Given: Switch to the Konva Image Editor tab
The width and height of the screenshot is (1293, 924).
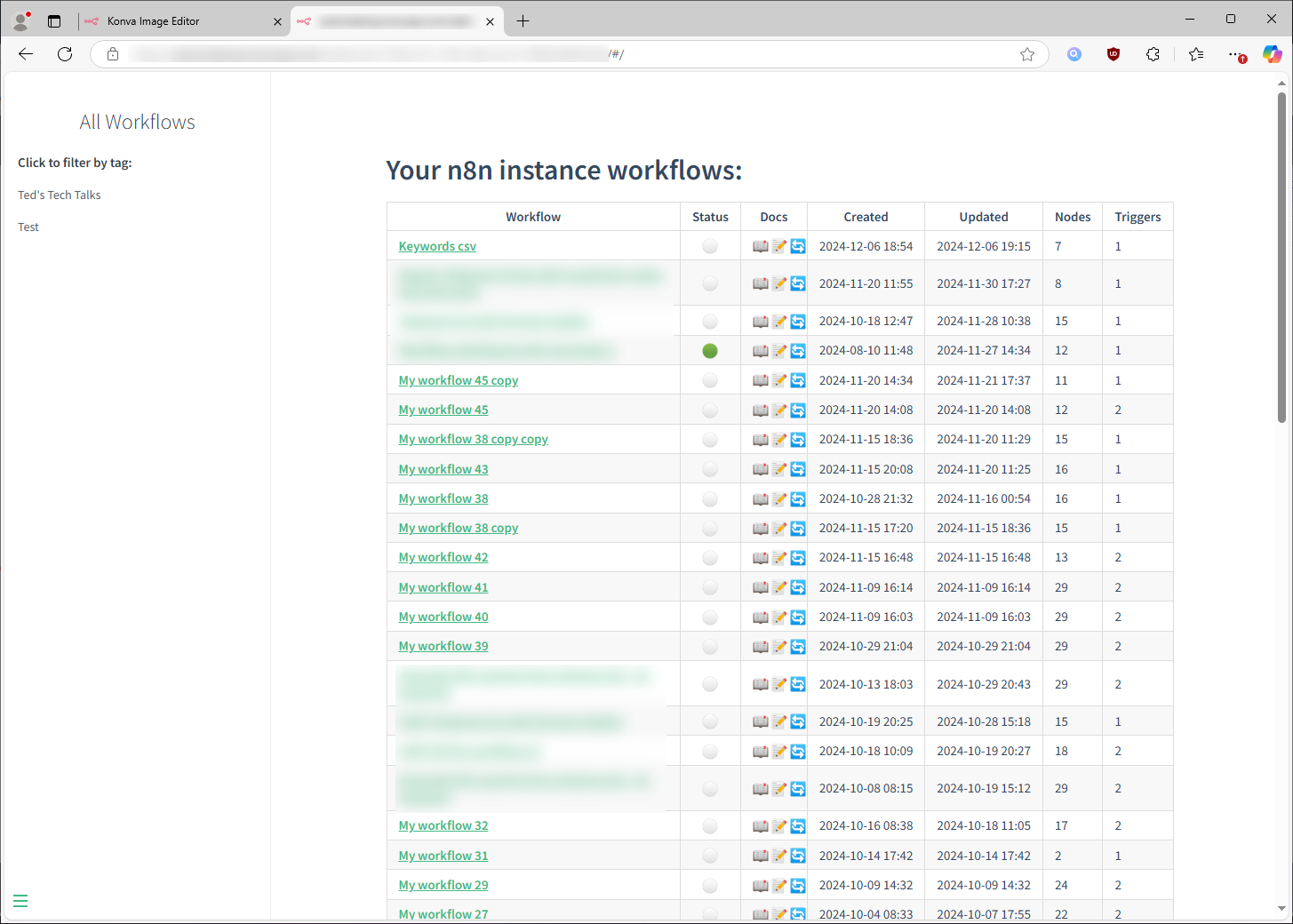Looking at the screenshot, I should click(x=183, y=20).
